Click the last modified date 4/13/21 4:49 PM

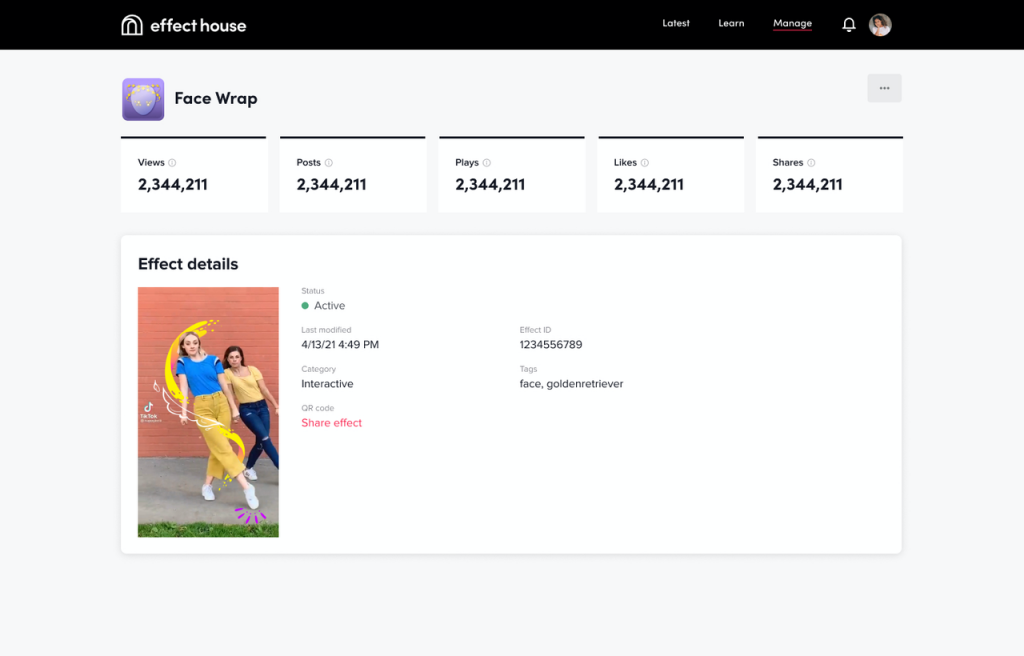point(340,344)
